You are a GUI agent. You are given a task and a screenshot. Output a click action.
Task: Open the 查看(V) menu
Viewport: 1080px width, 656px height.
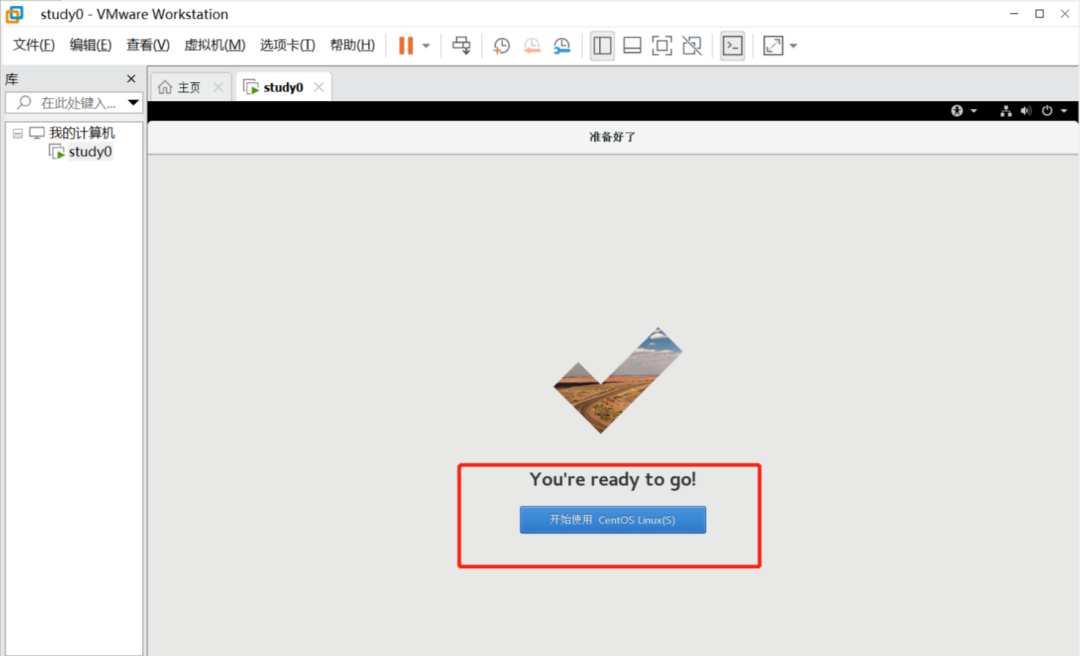point(147,45)
